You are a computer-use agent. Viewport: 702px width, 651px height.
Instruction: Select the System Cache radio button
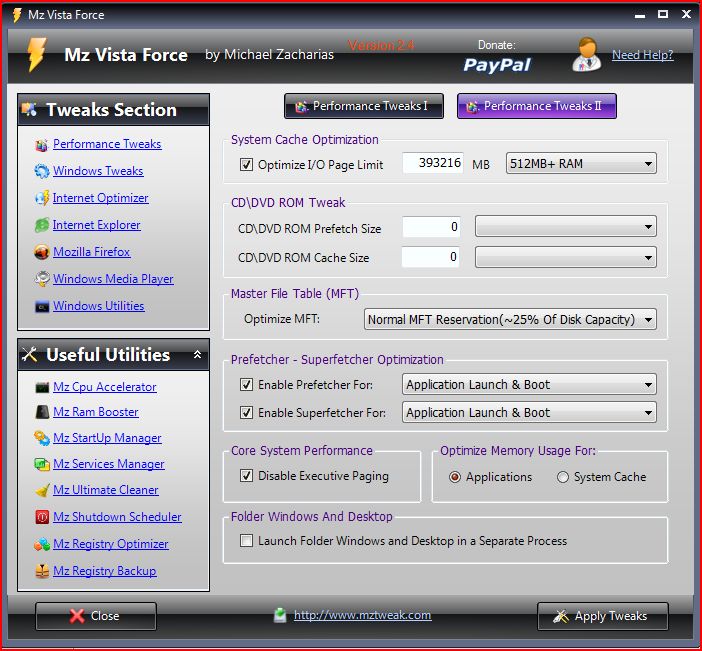(x=563, y=477)
